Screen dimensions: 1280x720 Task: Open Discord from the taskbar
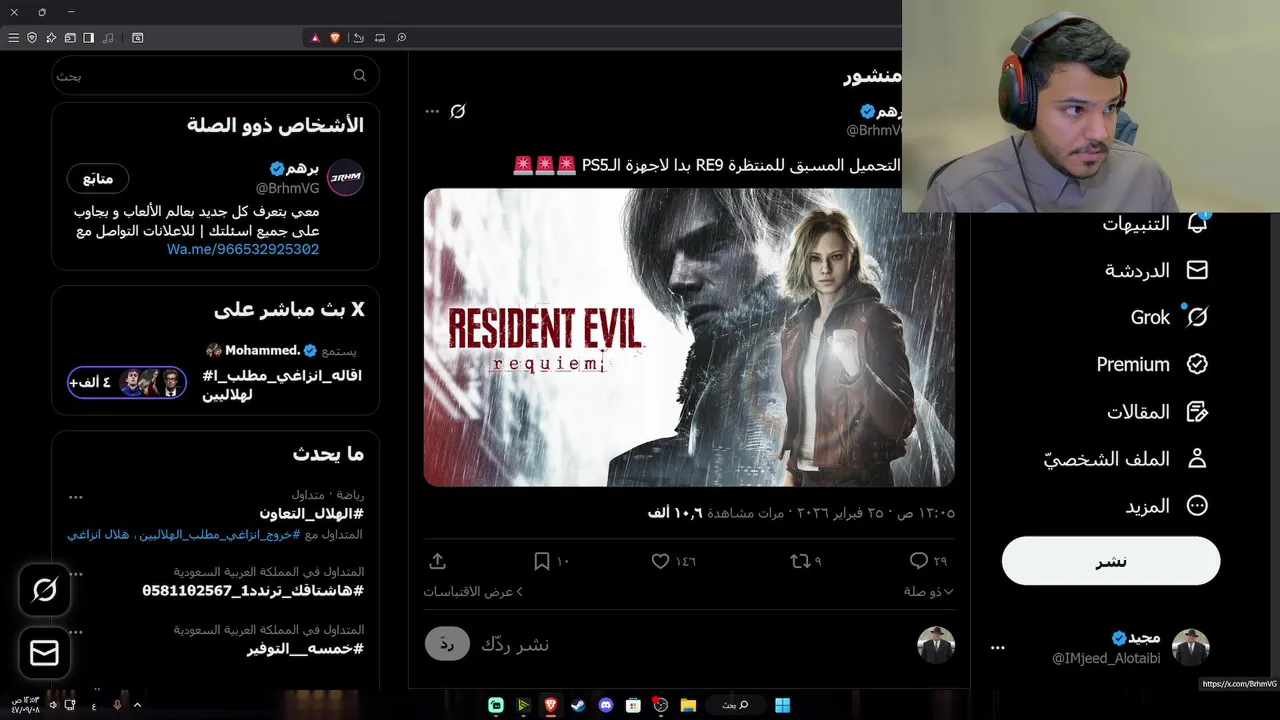click(606, 705)
